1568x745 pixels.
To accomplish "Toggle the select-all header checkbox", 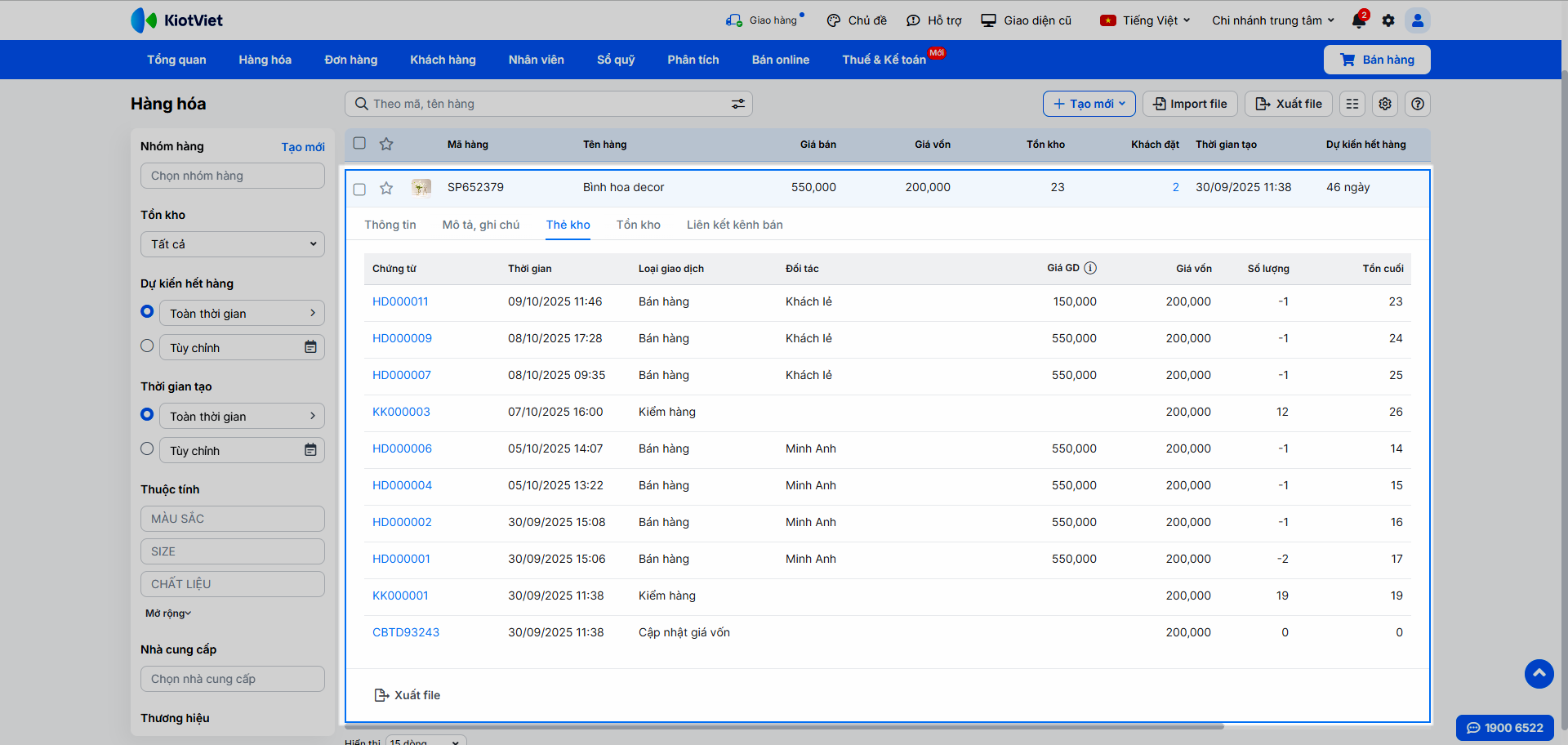I will (359, 144).
